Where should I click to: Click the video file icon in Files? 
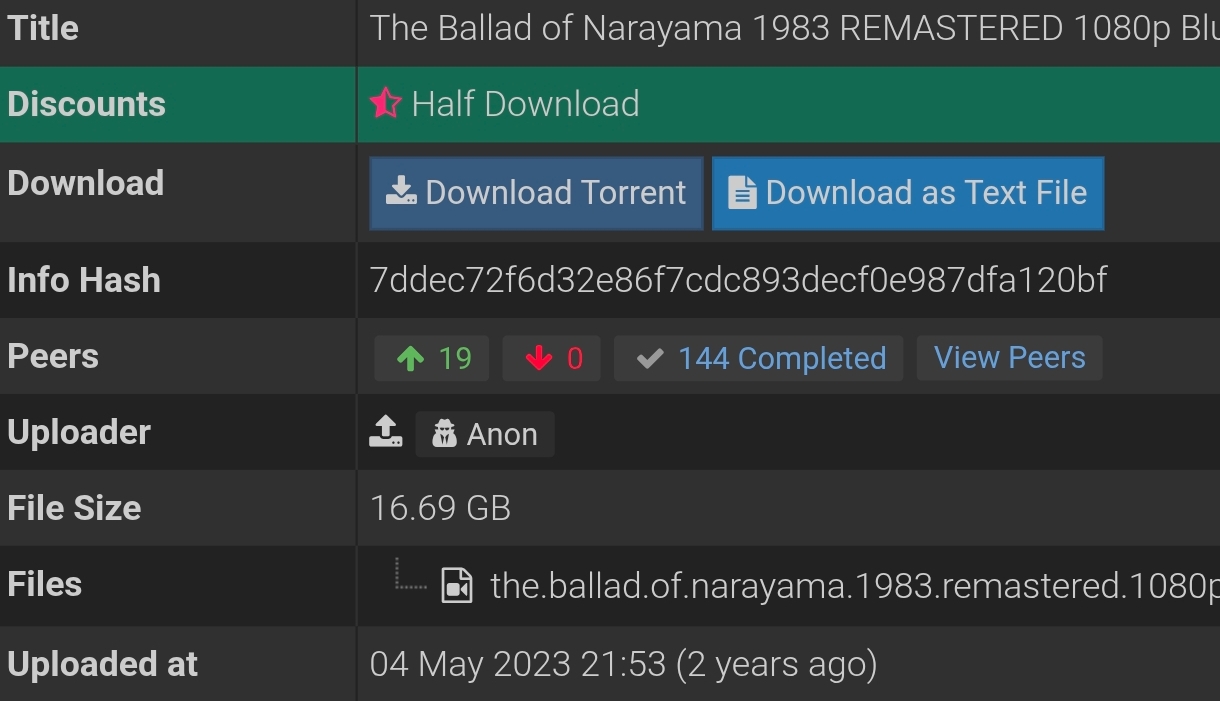[457, 585]
